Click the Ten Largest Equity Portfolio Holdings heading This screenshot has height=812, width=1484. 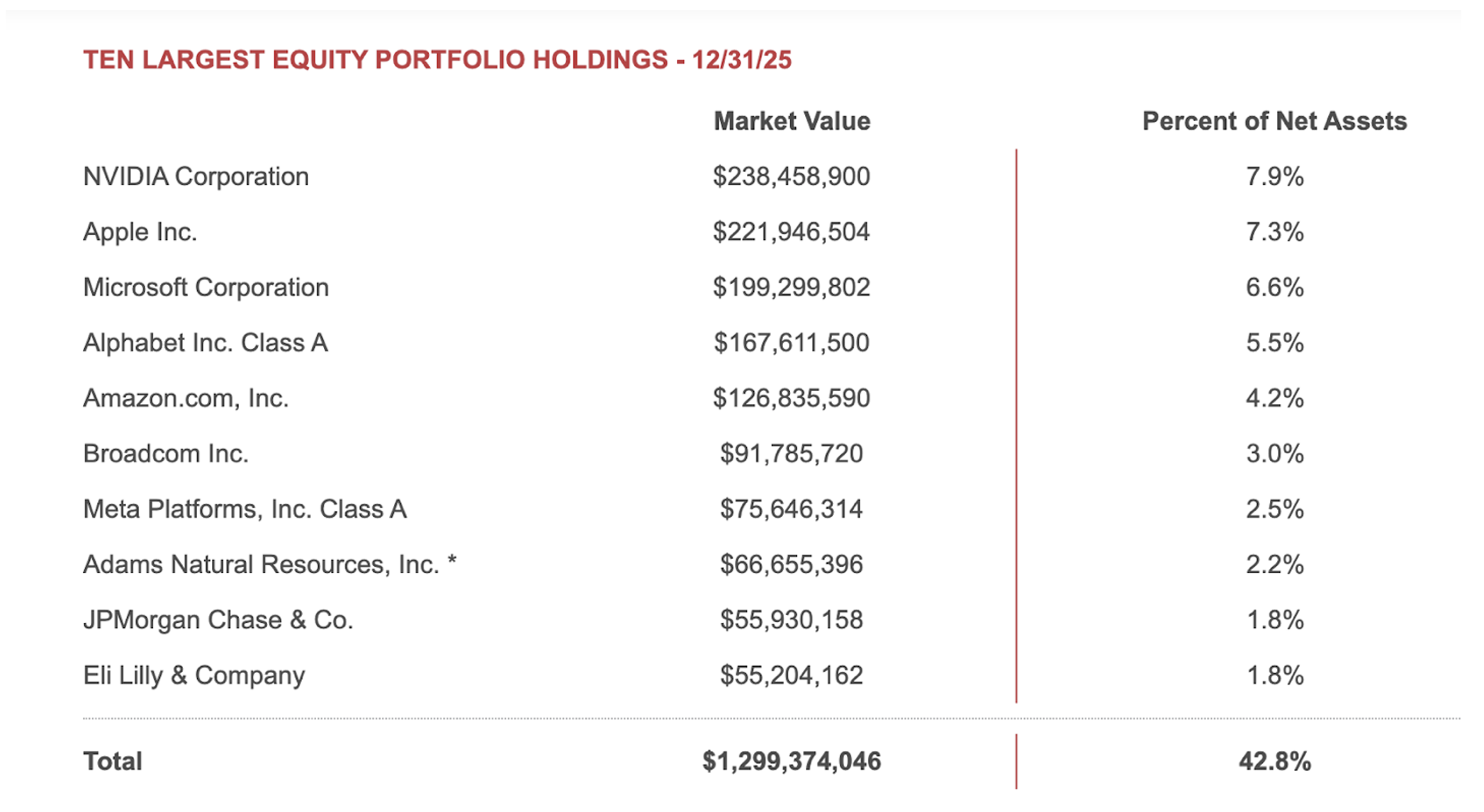437,60
